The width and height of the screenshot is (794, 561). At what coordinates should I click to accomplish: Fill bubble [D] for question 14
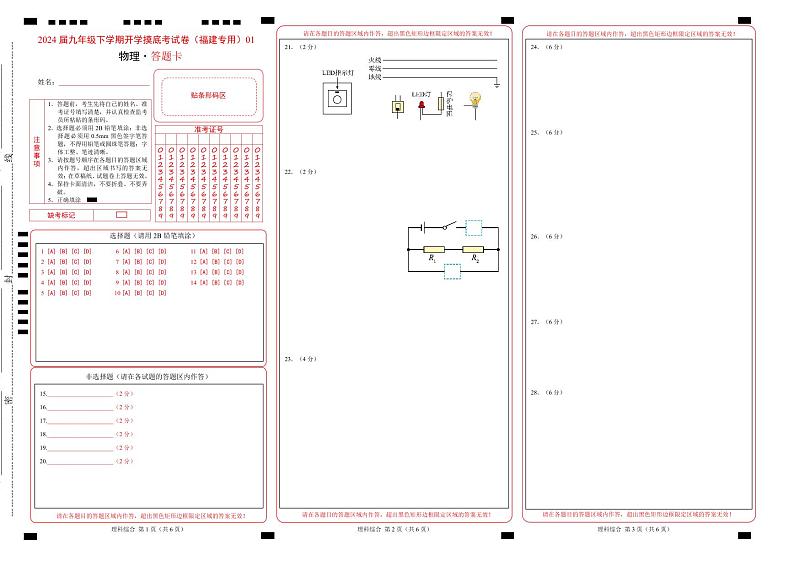[x=240, y=283]
